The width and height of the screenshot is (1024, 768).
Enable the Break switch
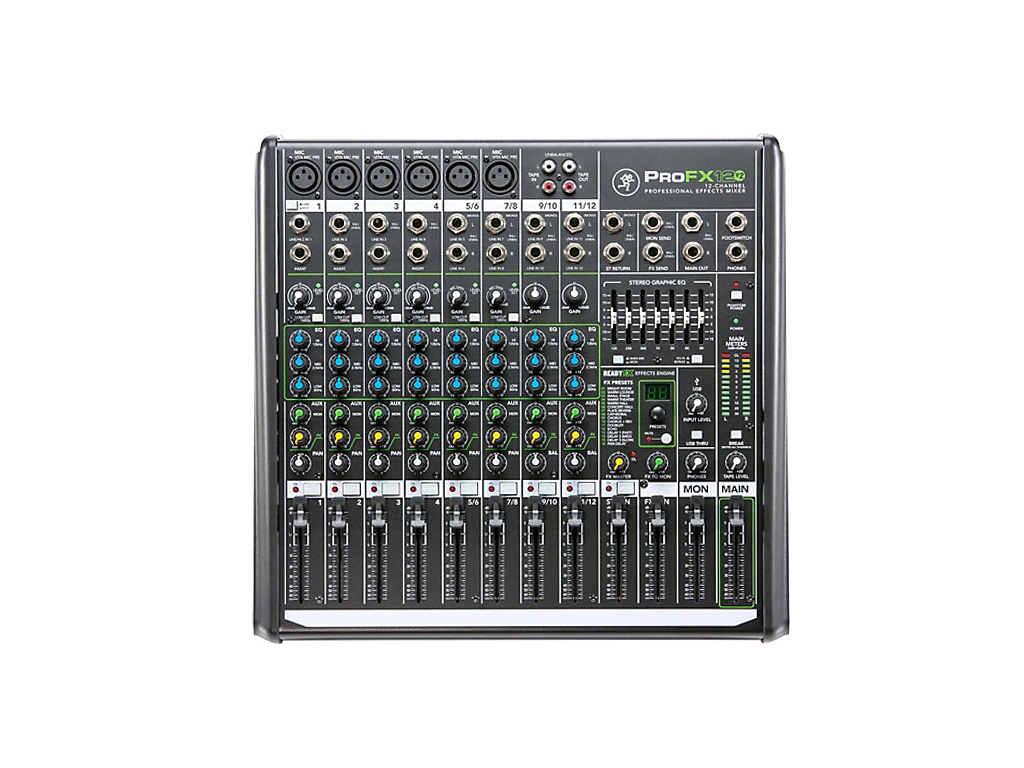click(x=736, y=434)
